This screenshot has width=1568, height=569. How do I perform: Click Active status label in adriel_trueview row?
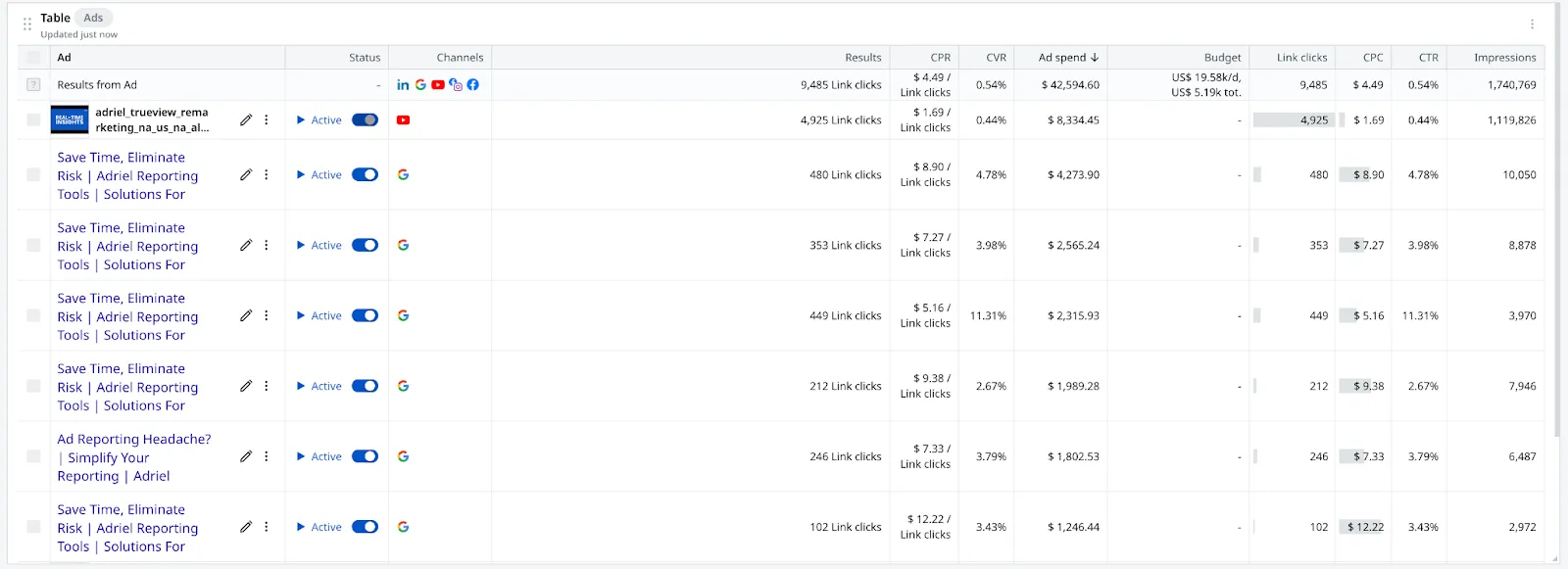coord(326,120)
